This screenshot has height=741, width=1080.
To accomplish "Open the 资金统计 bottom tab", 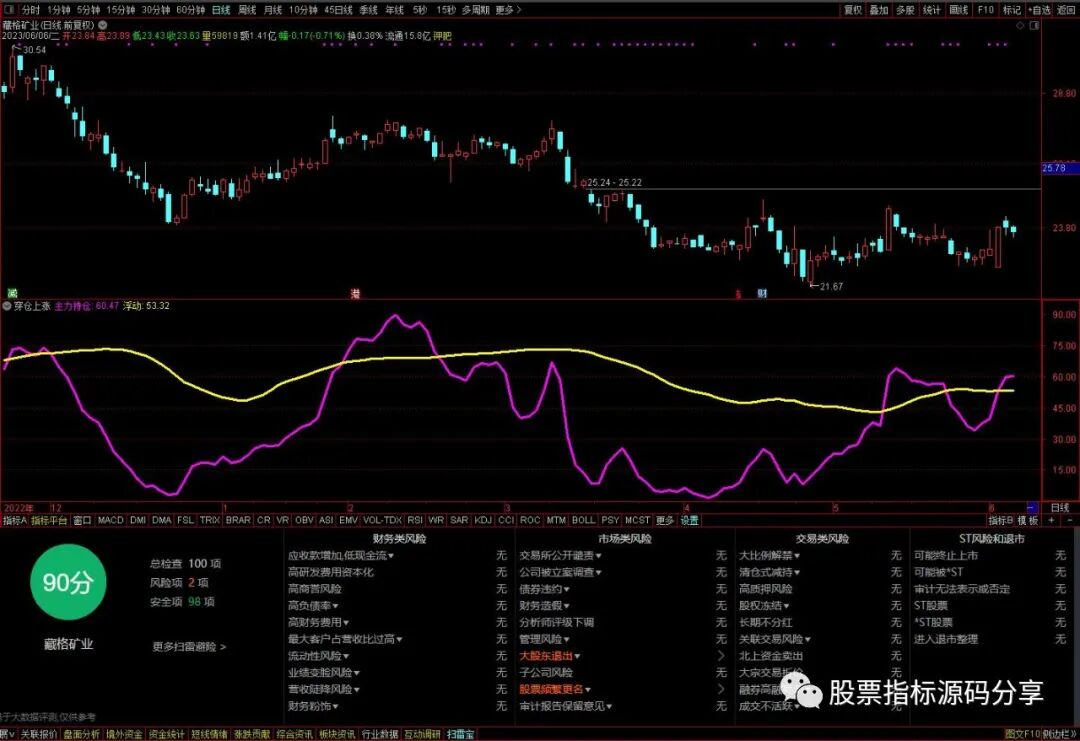I will [x=166, y=734].
